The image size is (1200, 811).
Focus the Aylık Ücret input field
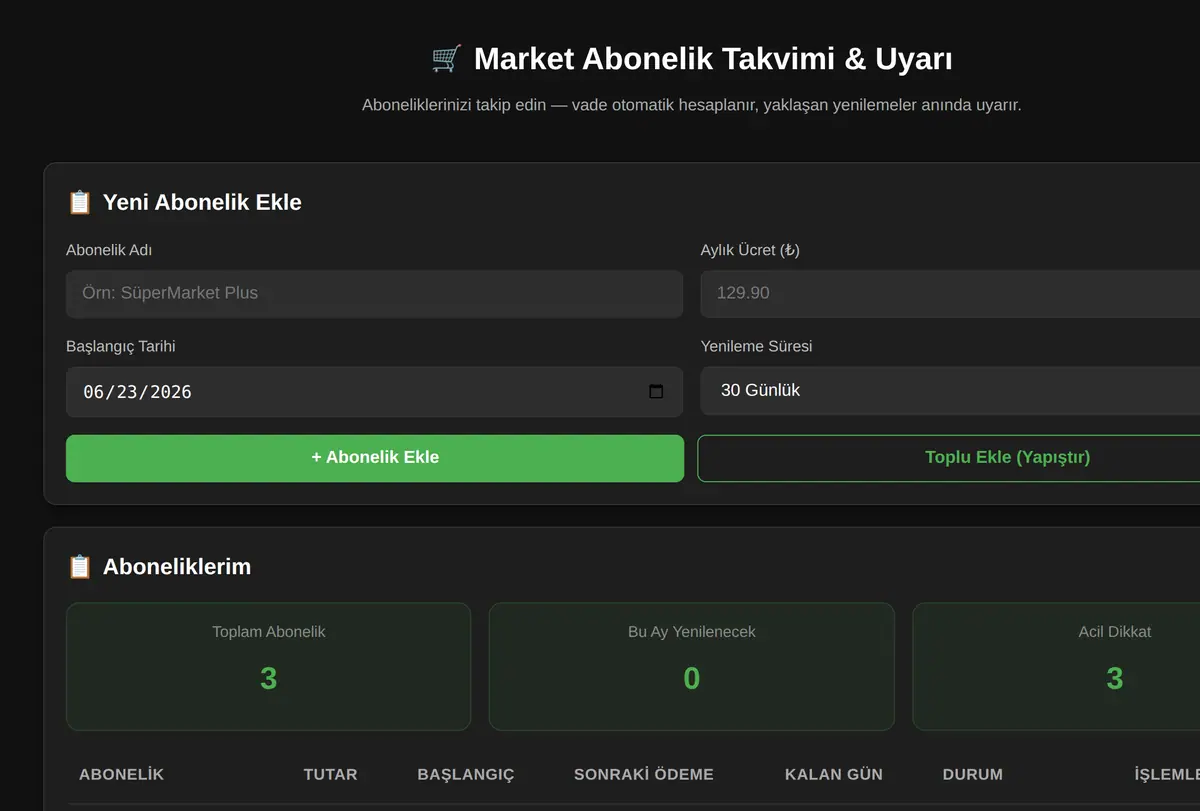coord(950,293)
